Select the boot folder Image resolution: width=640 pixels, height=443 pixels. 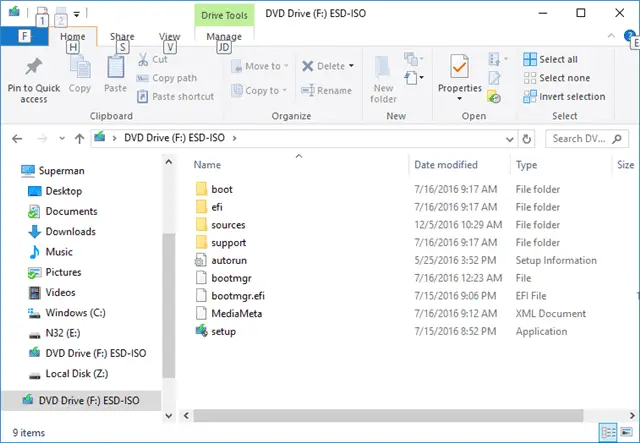pos(222,189)
